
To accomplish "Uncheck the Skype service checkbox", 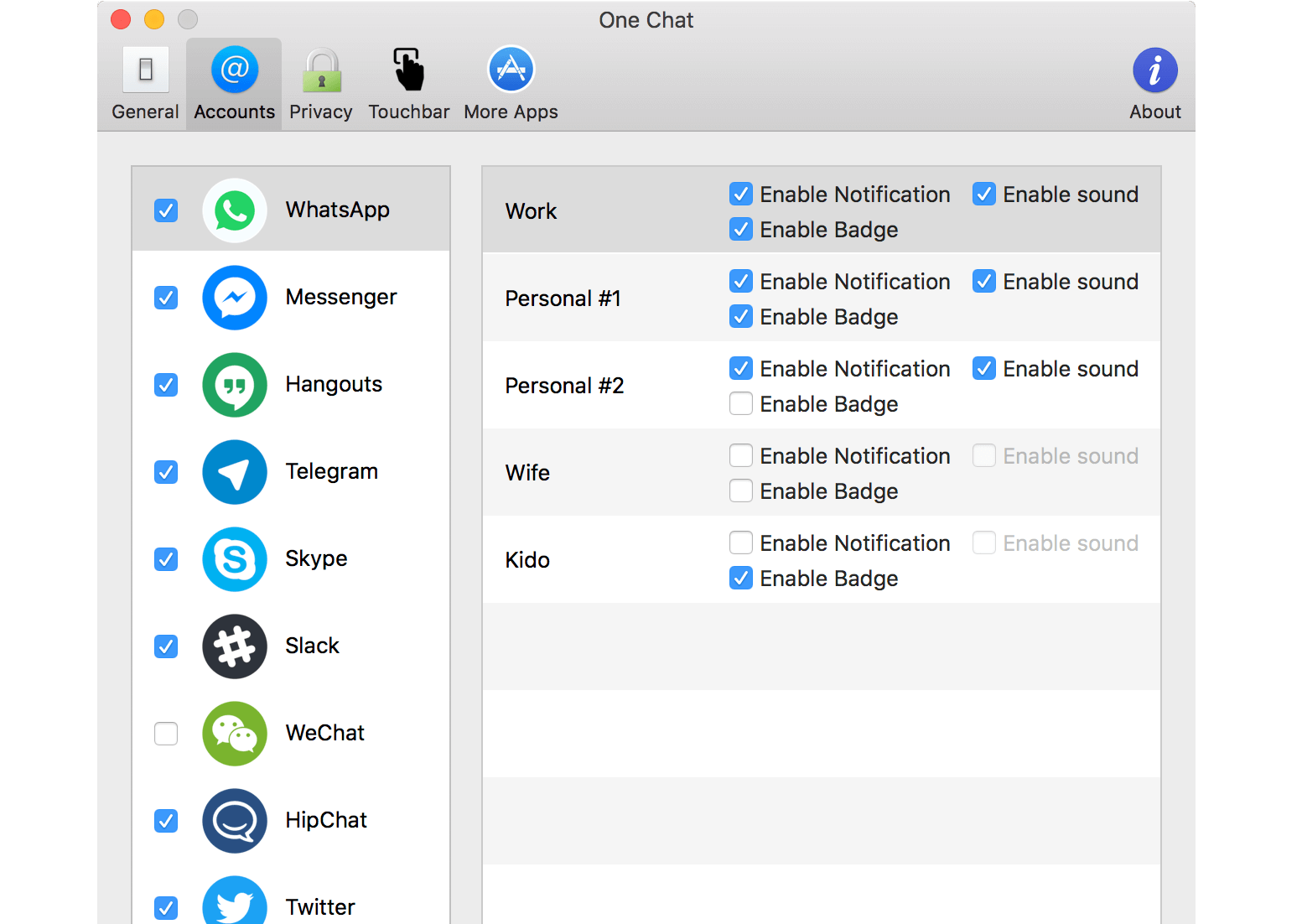I will (166, 559).
